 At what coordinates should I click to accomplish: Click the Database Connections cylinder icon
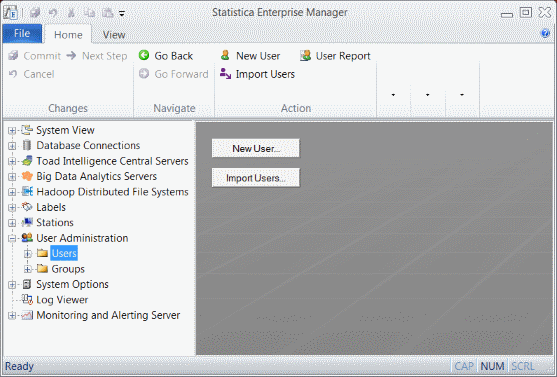pyautogui.click(x=27, y=145)
